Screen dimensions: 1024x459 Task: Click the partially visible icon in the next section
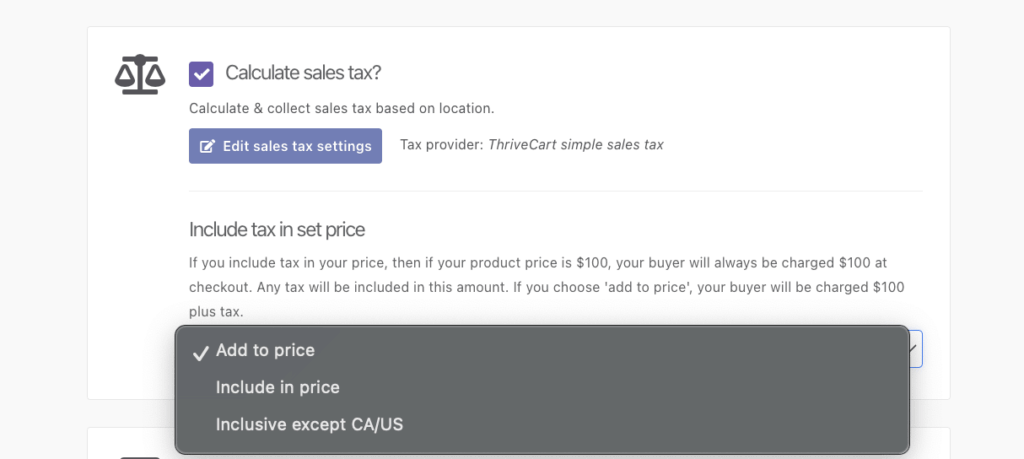click(139, 455)
